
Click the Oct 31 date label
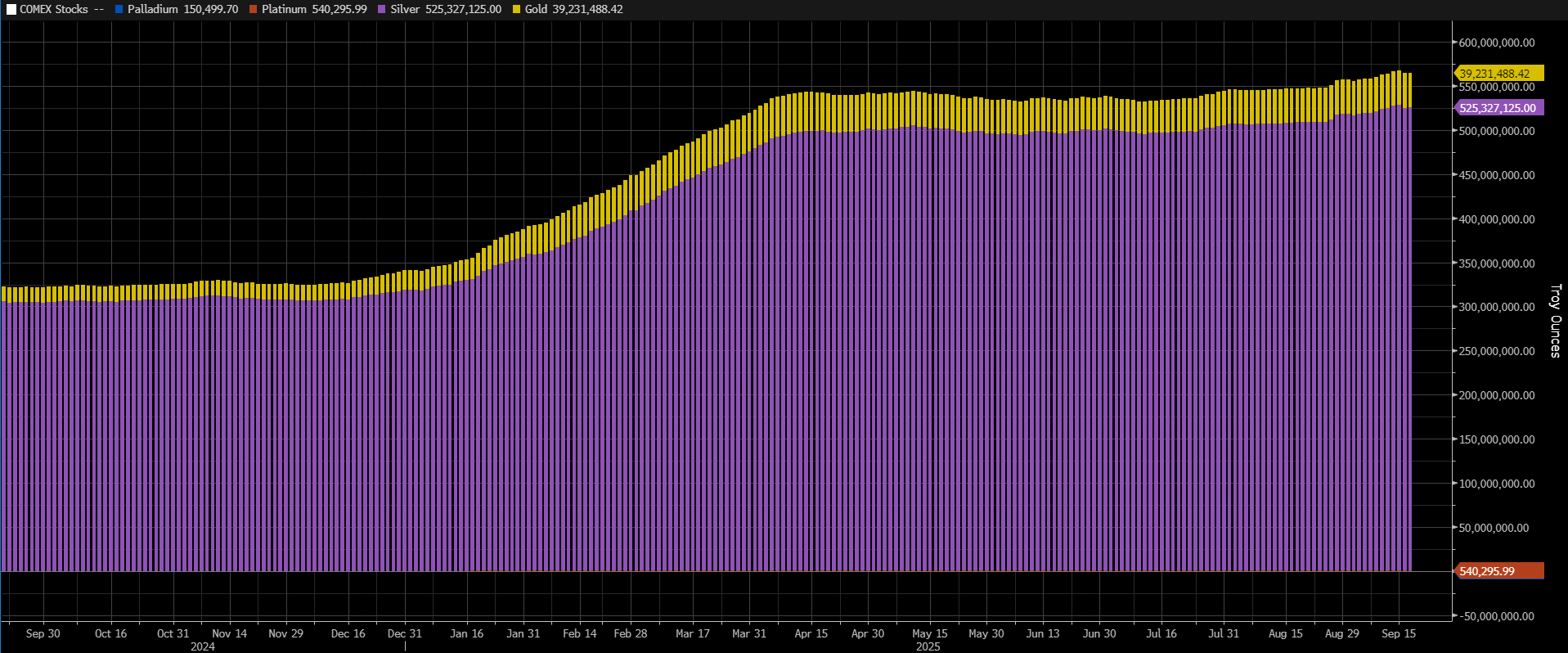(x=173, y=633)
